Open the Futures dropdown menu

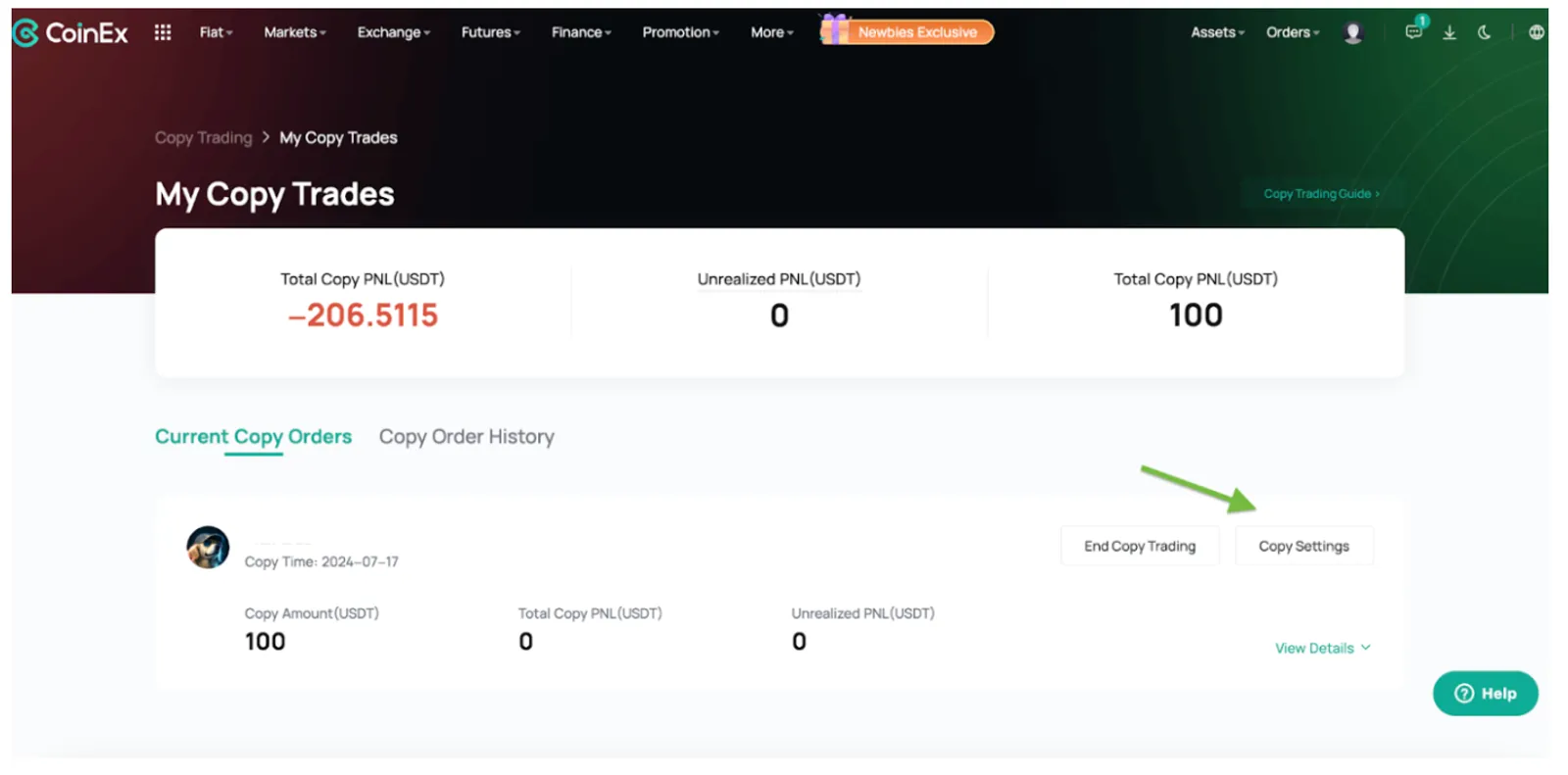coord(491,32)
